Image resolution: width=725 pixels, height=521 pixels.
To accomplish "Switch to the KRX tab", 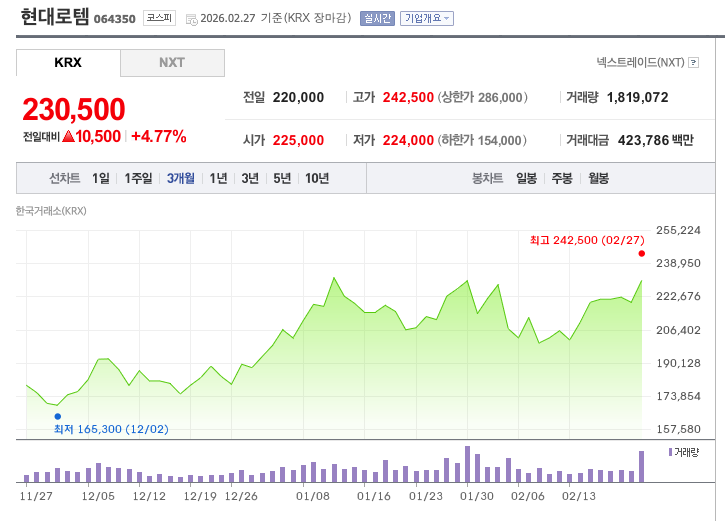I will pyautogui.click(x=68, y=62).
